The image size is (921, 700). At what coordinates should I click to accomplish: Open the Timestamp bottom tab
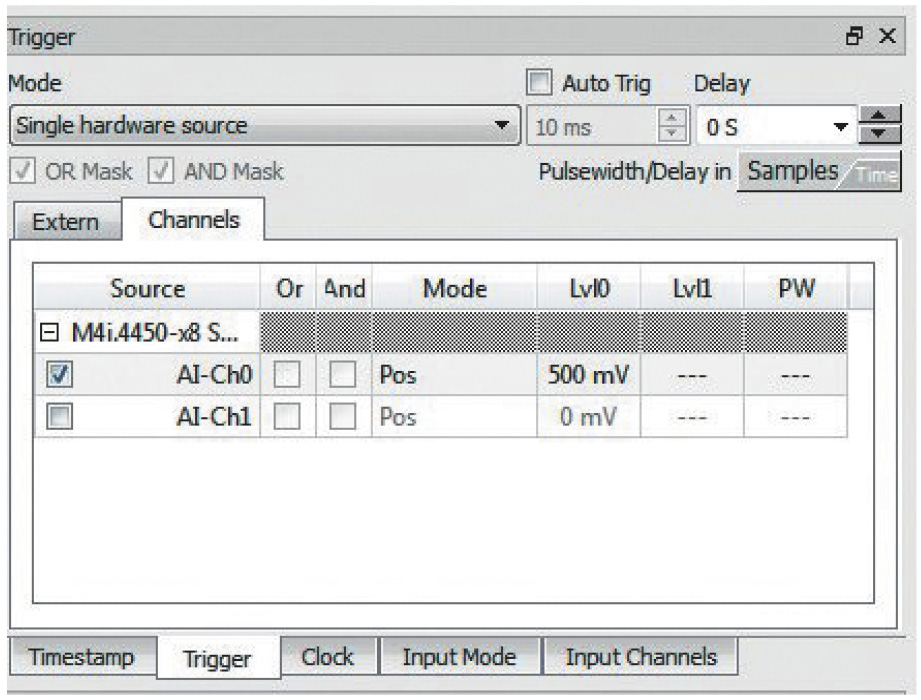82,657
